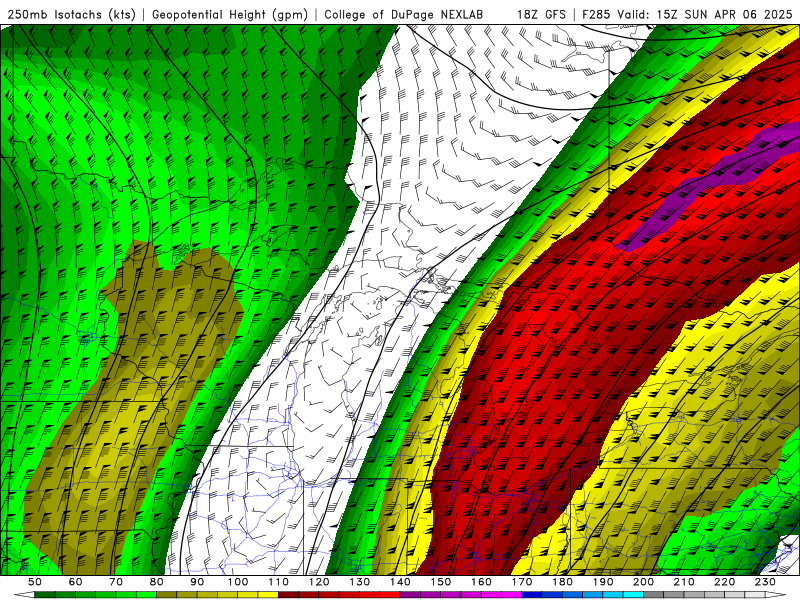Click the right end arrow of the color bar

pyautogui.click(x=776, y=594)
